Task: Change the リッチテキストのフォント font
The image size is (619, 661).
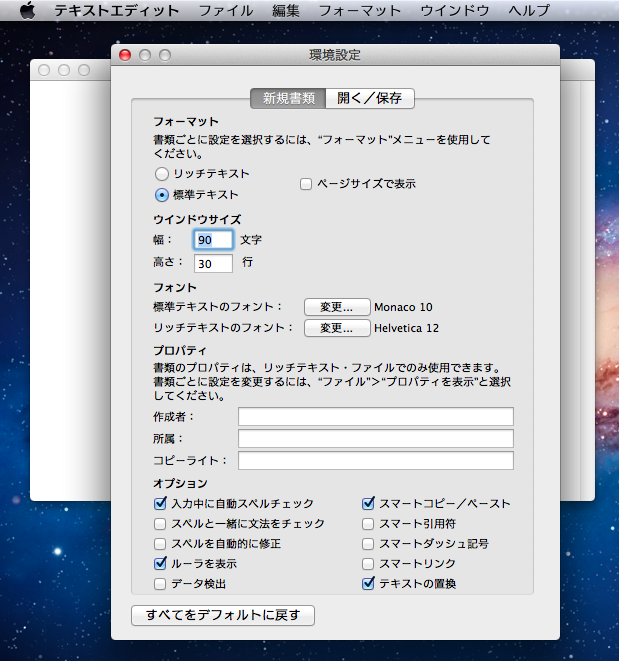Action: point(337,328)
